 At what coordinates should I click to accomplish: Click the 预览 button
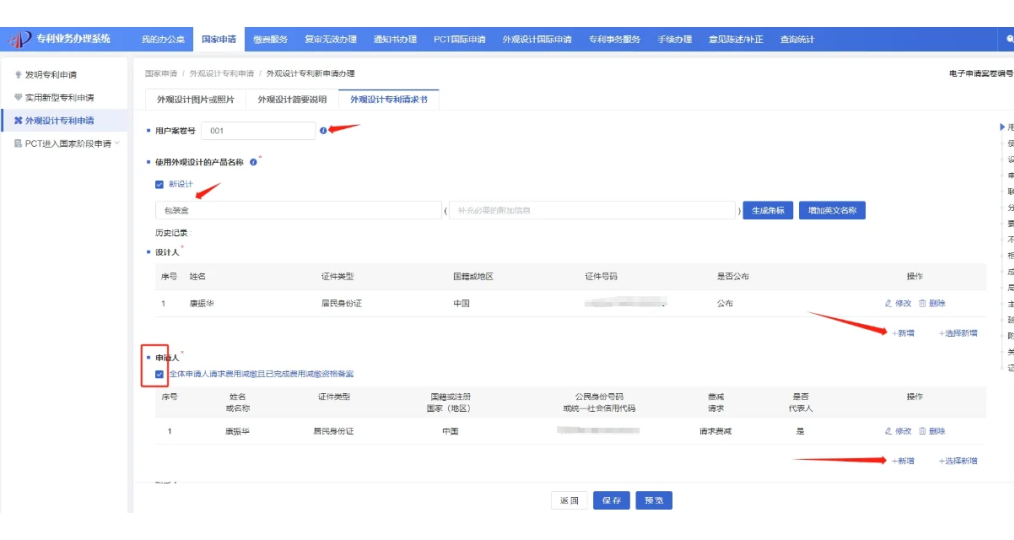point(654,501)
